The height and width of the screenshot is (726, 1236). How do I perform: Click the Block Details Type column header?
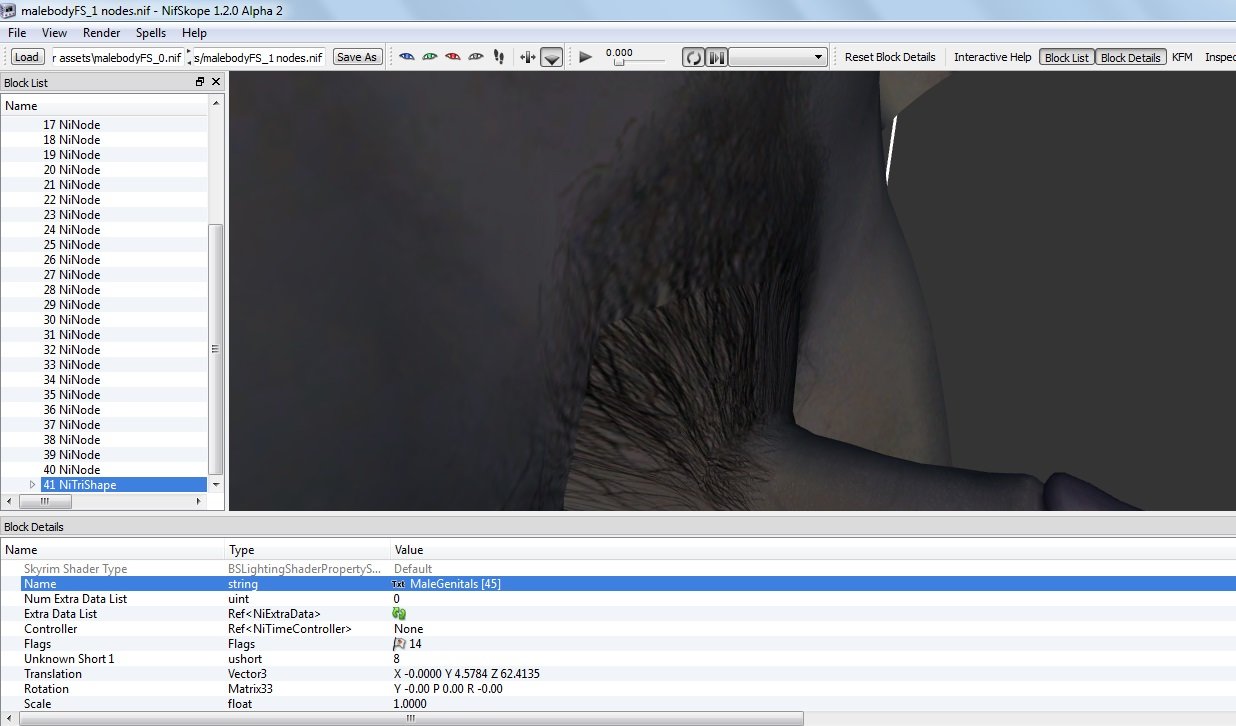[x=307, y=550]
